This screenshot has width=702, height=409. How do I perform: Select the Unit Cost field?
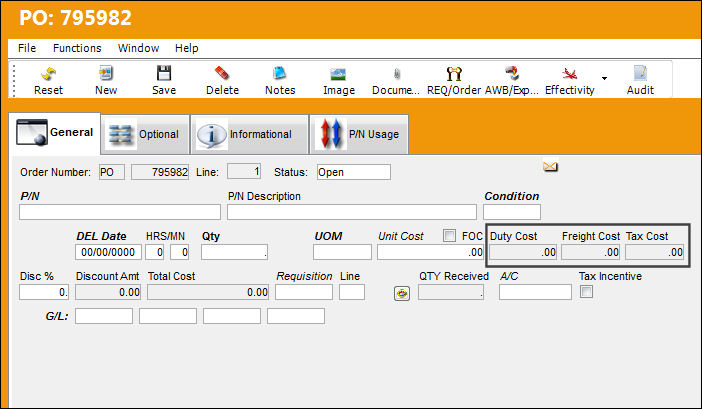click(430, 252)
